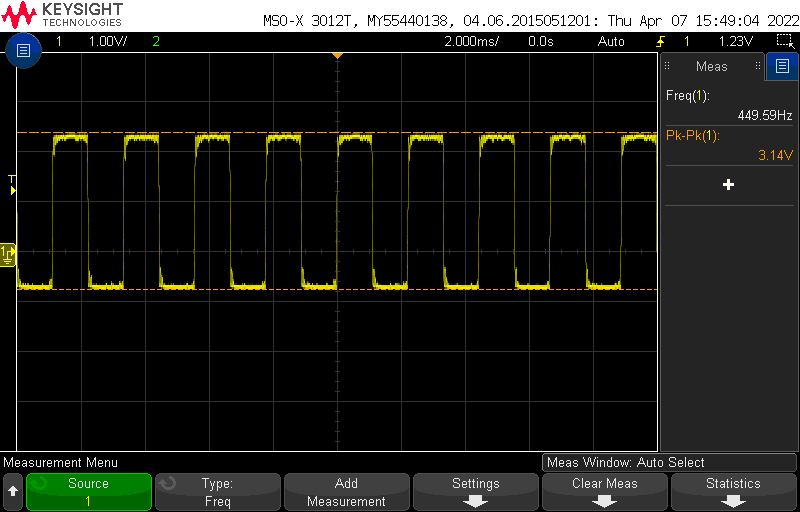Switch the Auto trigger mode indicator

610,42
